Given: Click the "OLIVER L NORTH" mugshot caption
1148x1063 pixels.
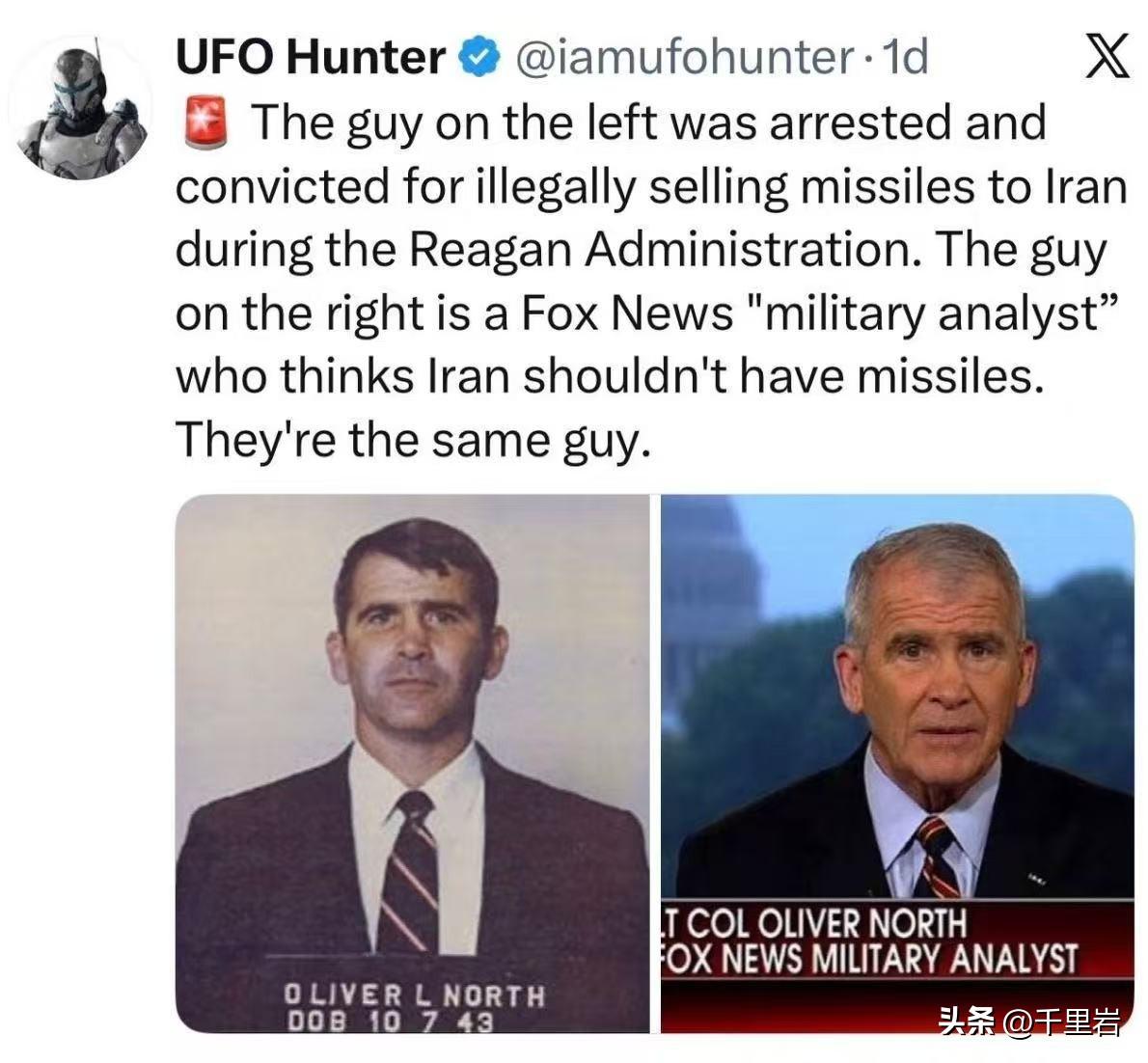Looking at the screenshot, I should [x=414, y=995].
